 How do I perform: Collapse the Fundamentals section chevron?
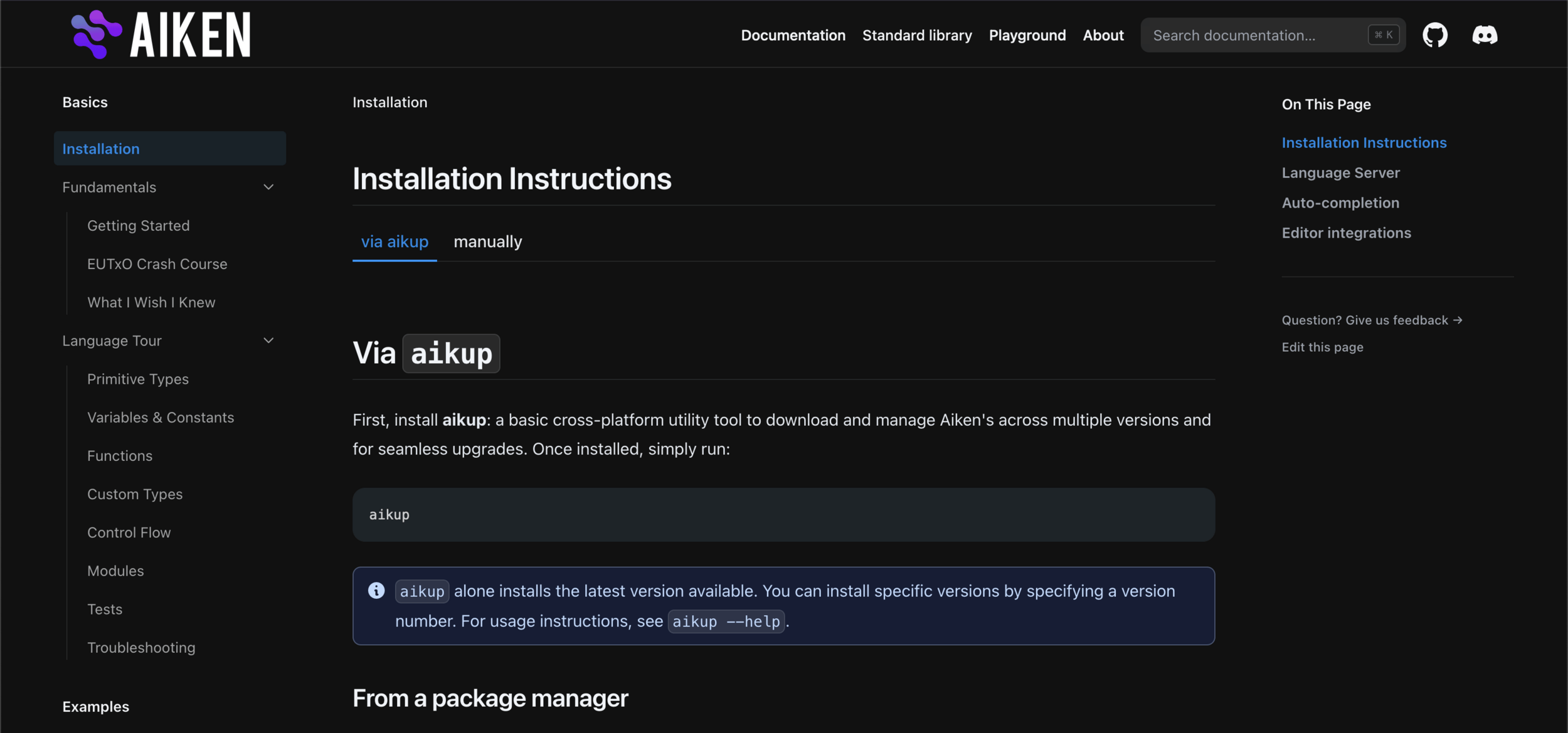268,187
